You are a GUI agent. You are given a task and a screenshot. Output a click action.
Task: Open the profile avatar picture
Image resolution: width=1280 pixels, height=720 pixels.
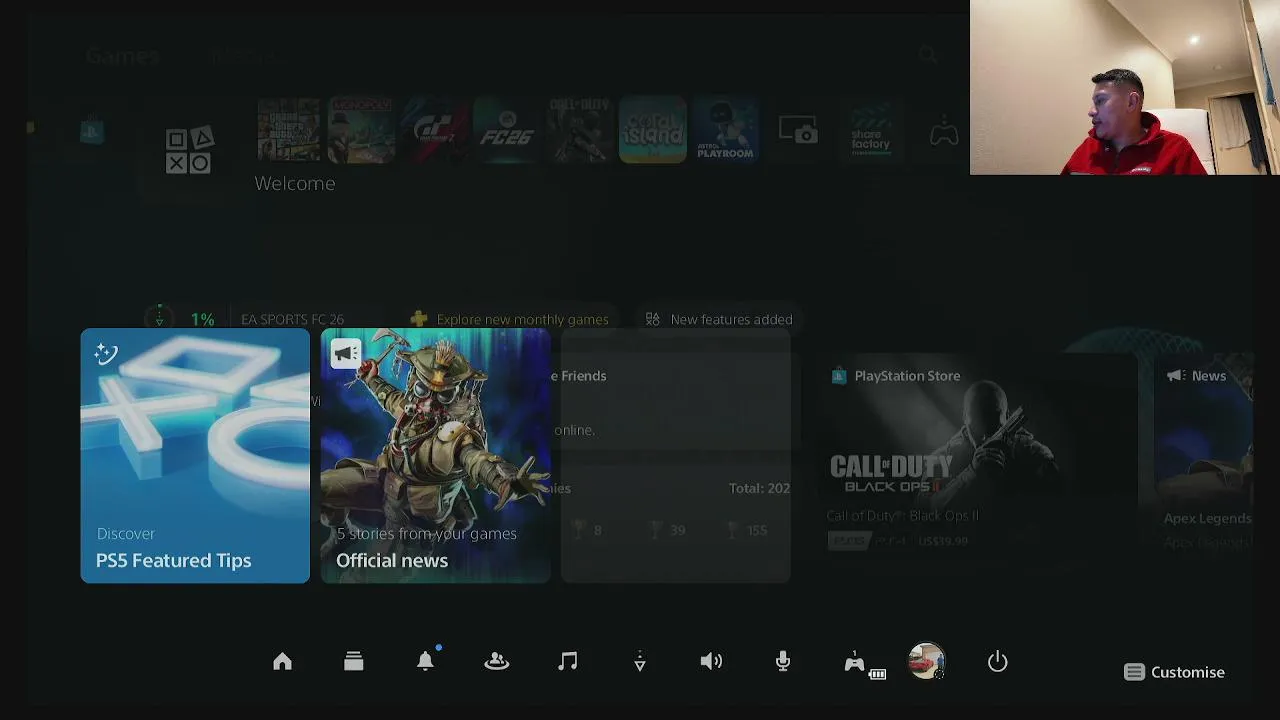pos(926,662)
